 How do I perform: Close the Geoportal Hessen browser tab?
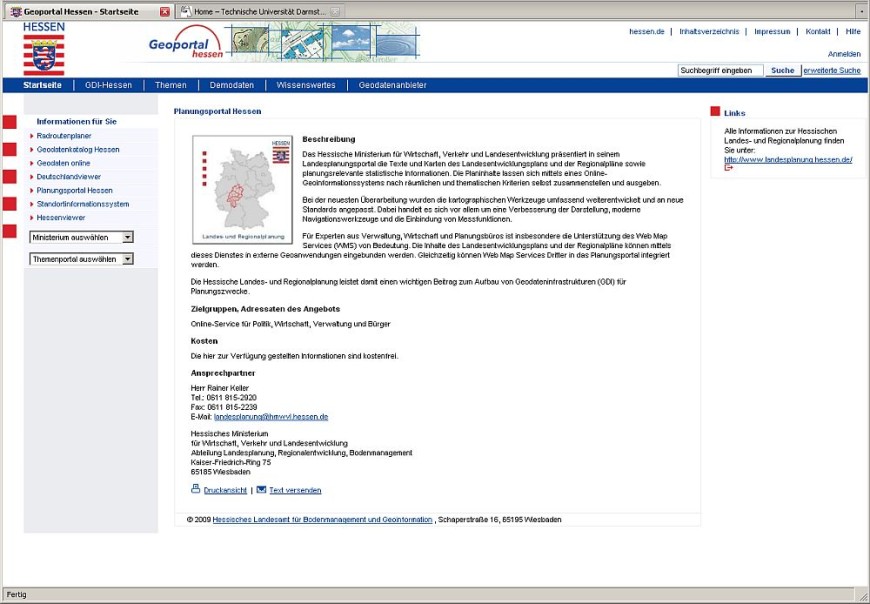point(165,12)
